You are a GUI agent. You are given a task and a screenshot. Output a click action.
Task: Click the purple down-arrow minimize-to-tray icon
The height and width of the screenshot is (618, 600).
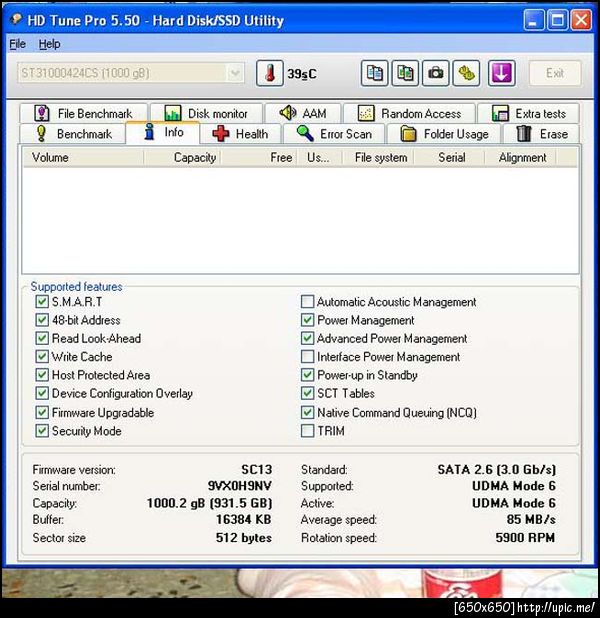pyautogui.click(x=501, y=73)
